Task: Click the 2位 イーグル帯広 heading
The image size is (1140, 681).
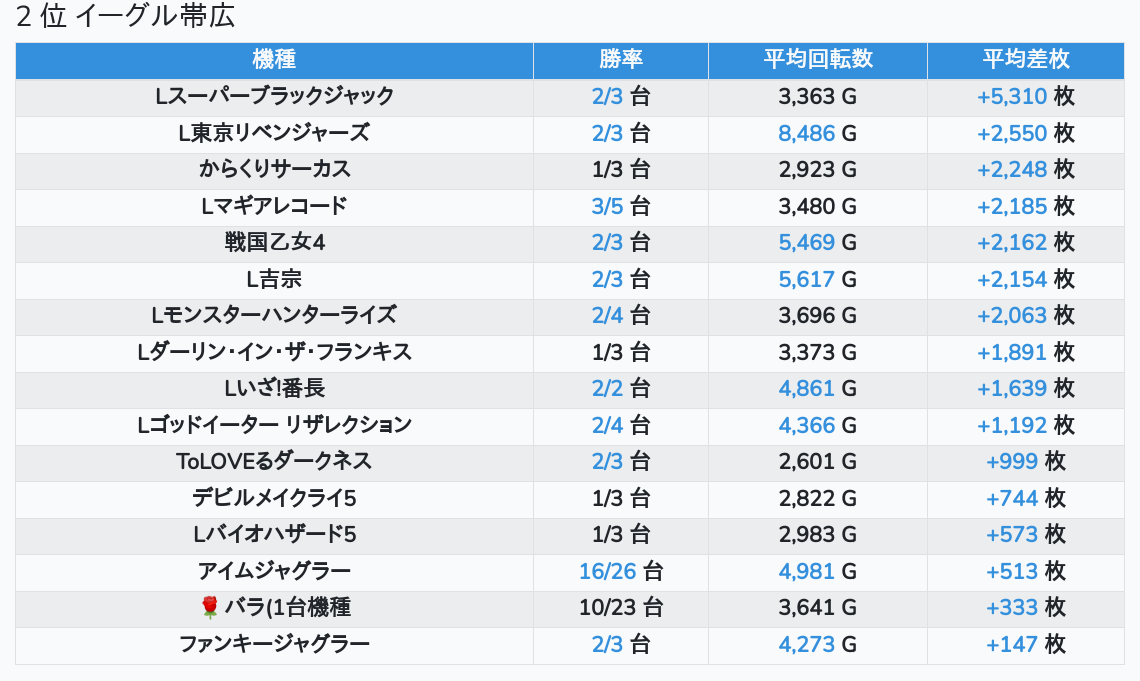Action: tap(125, 16)
